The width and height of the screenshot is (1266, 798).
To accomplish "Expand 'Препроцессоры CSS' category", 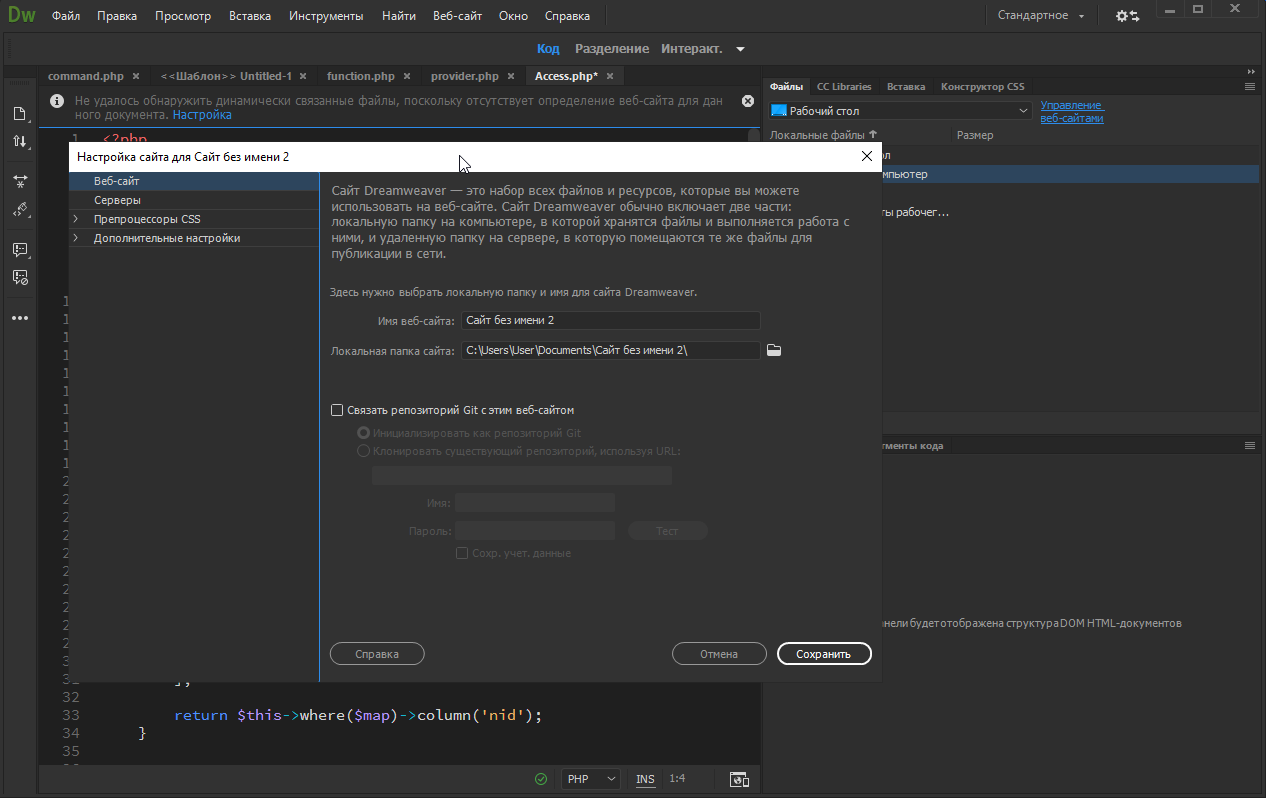I will pos(75,219).
